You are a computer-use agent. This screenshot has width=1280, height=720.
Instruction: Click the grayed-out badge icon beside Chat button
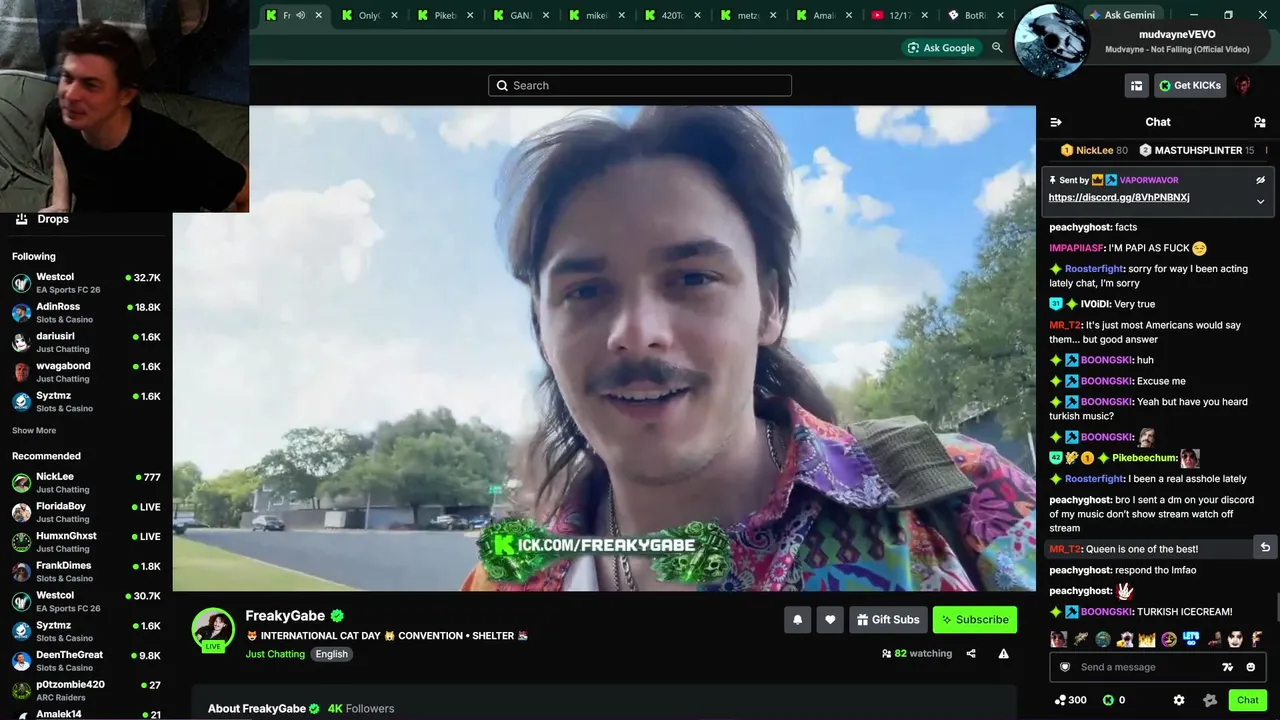[x=1210, y=700]
